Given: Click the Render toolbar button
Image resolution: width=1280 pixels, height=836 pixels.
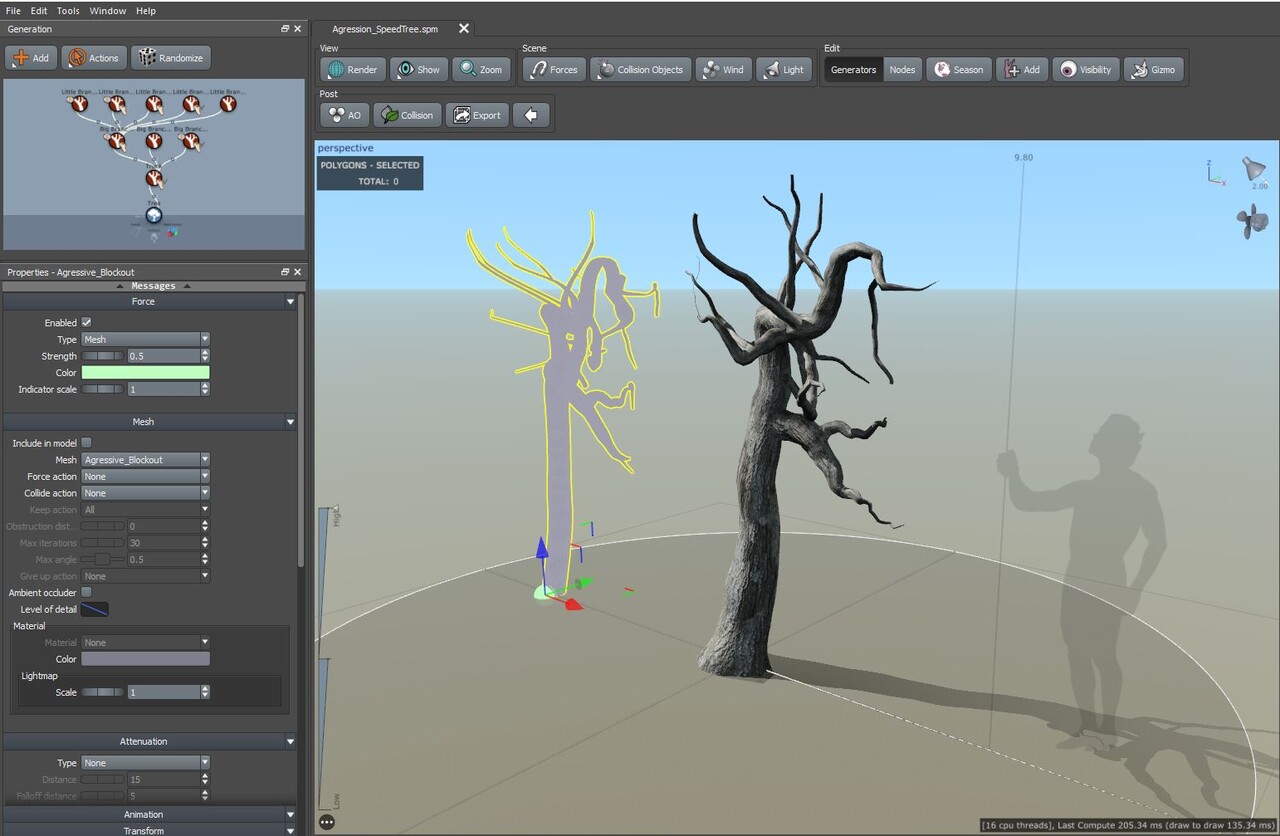Looking at the screenshot, I should click(x=352, y=70).
